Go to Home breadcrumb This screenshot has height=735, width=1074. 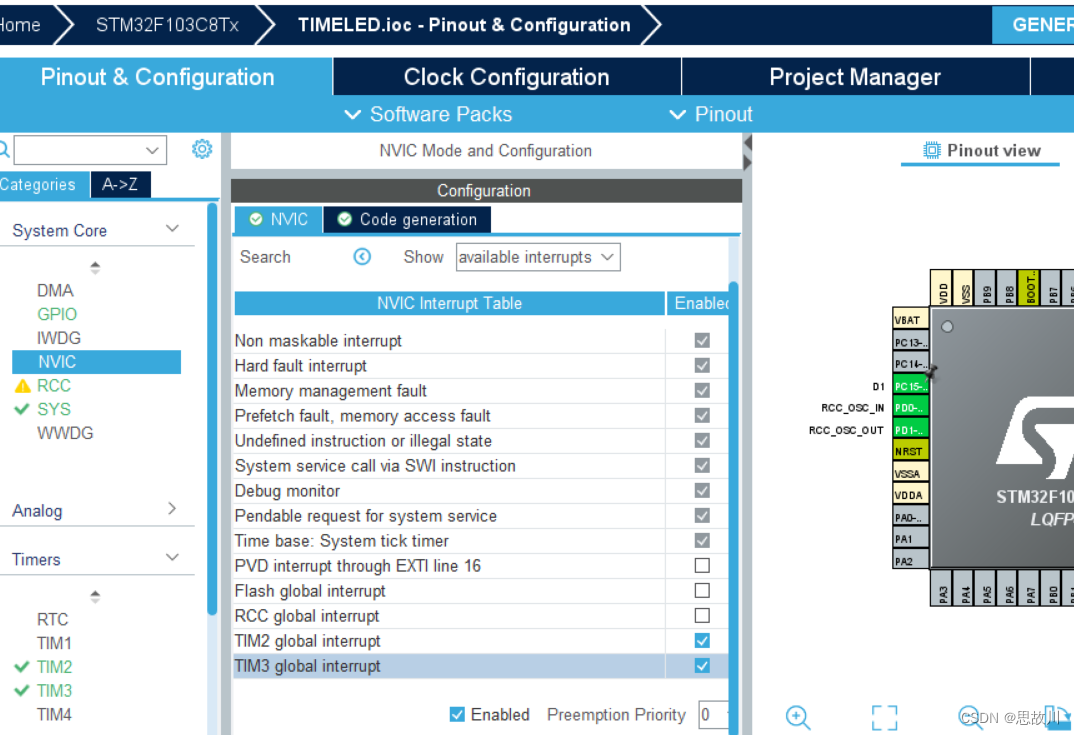[20, 25]
